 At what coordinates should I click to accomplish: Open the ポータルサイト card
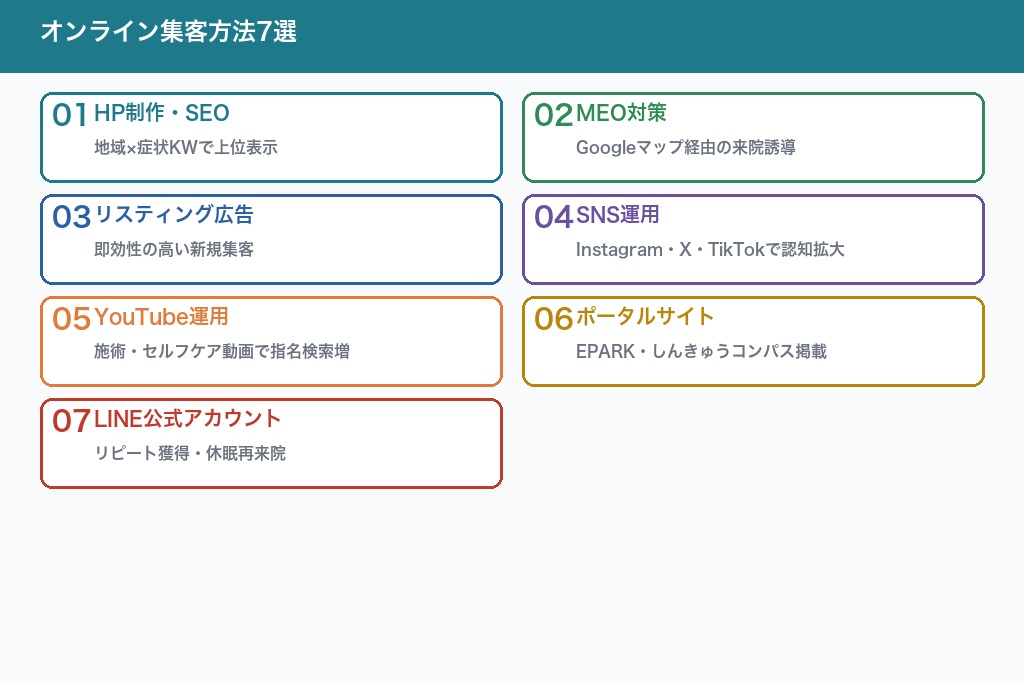753,340
